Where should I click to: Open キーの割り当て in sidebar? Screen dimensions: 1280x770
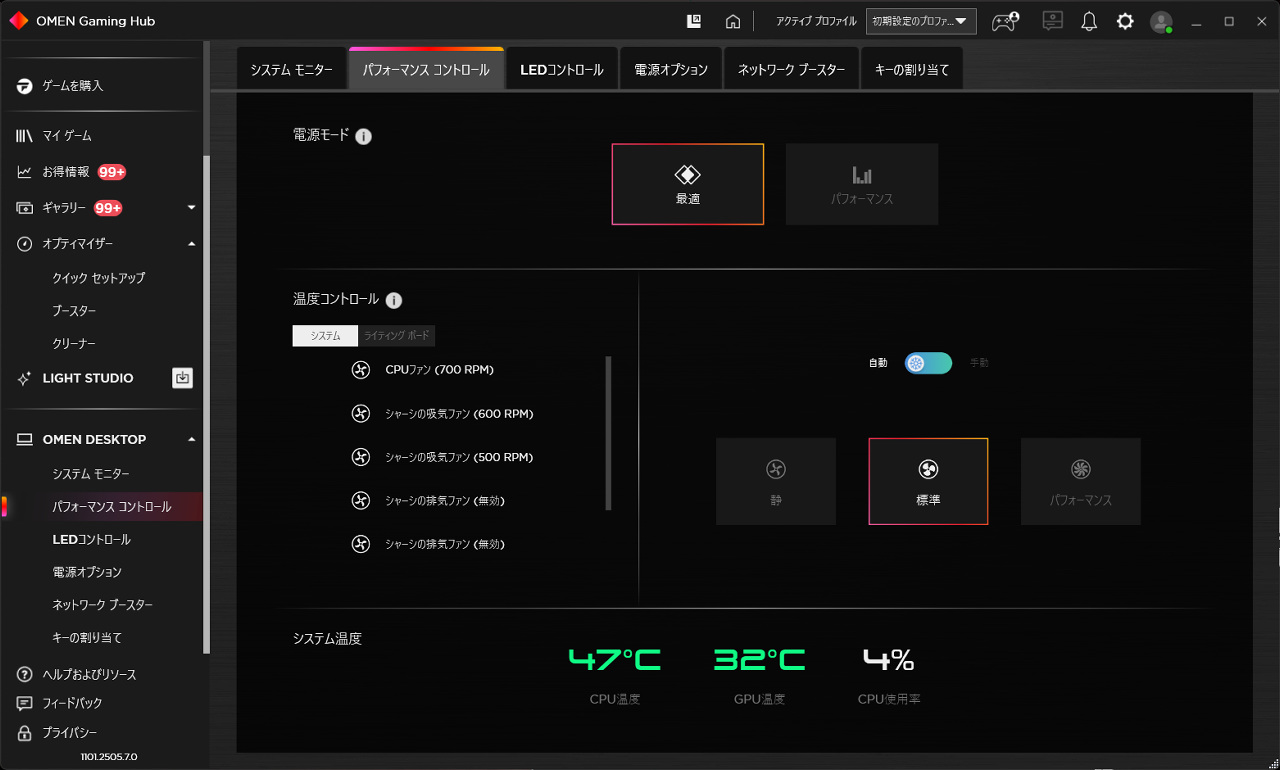(87, 638)
